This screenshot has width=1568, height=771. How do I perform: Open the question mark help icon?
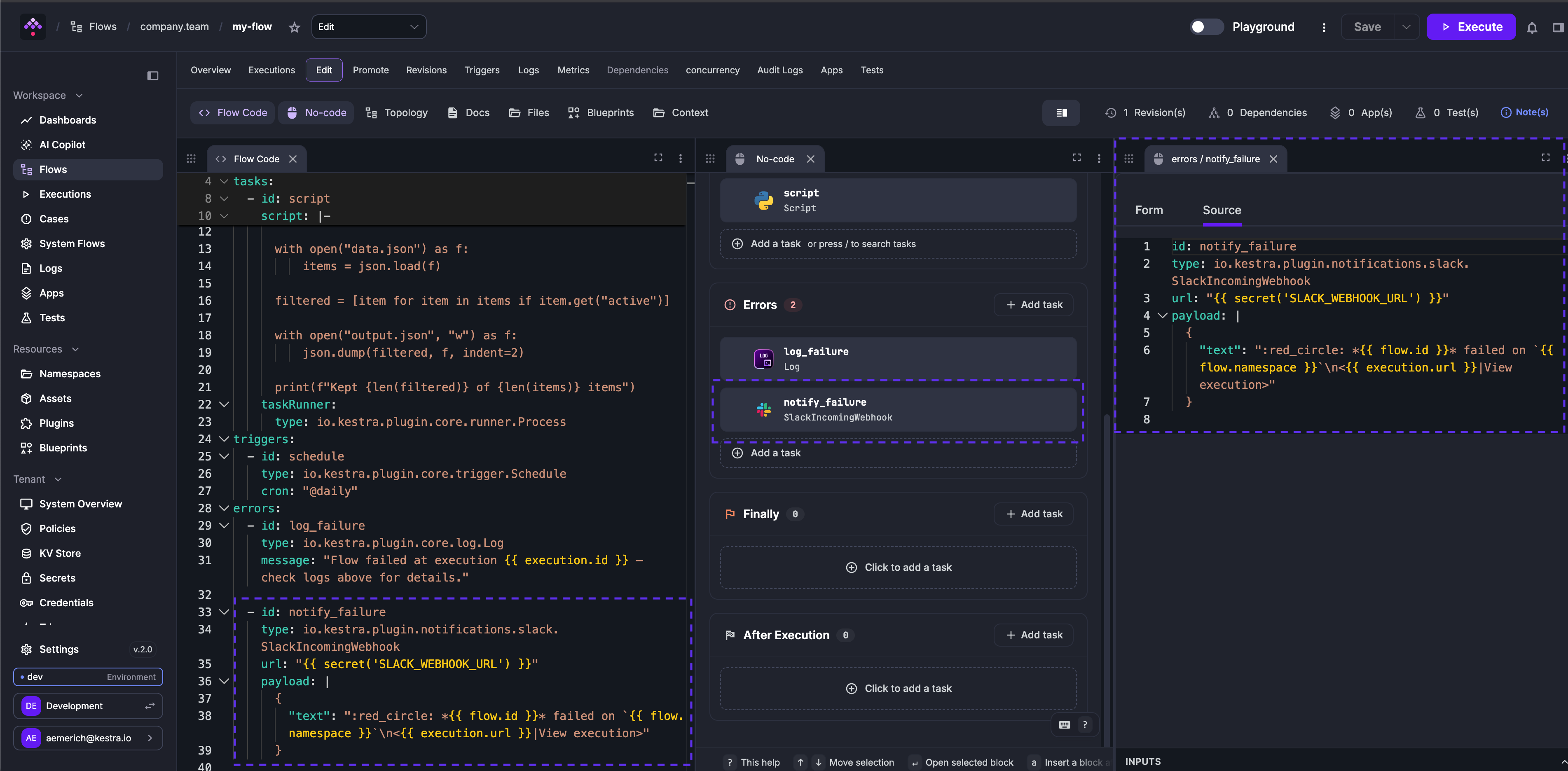tap(1085, 725)
